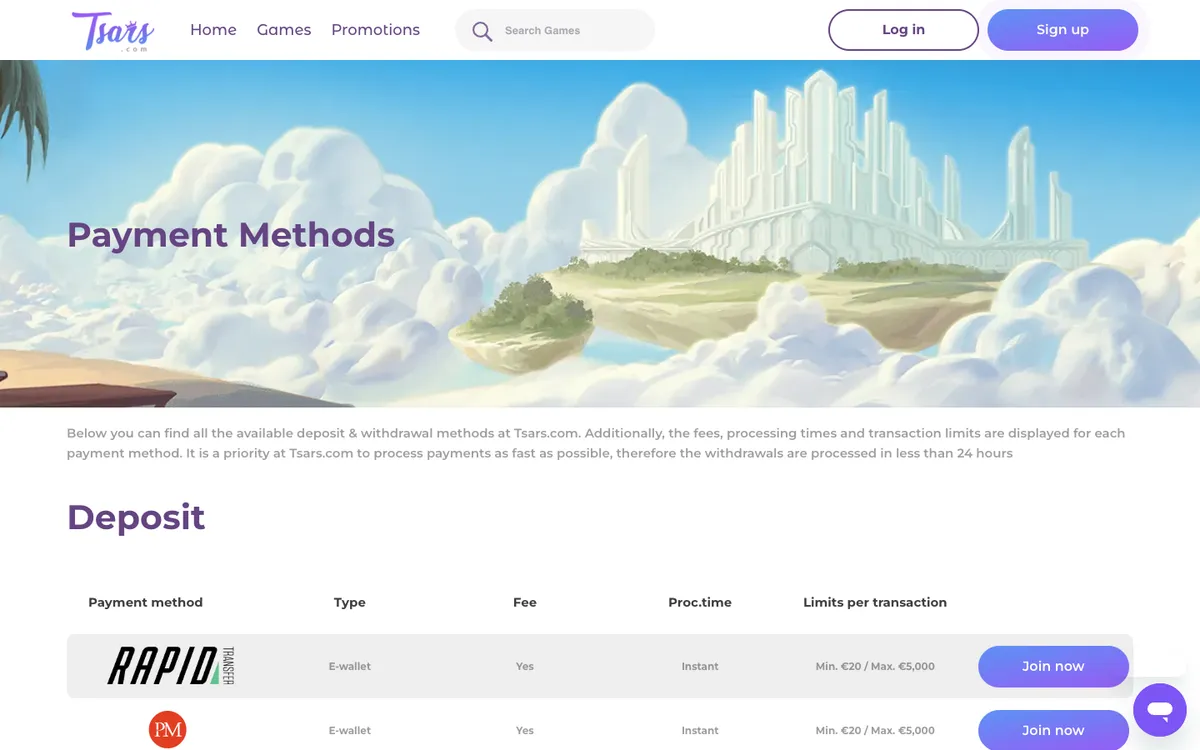Click the Fee column header

(x=525, y=602)
